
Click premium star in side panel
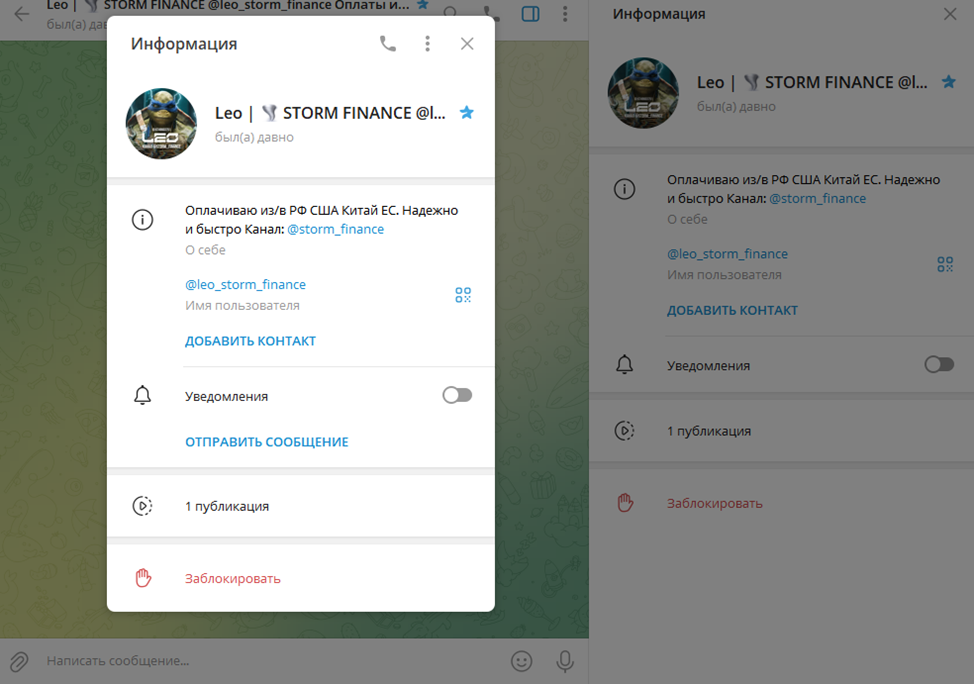[949, 82]
